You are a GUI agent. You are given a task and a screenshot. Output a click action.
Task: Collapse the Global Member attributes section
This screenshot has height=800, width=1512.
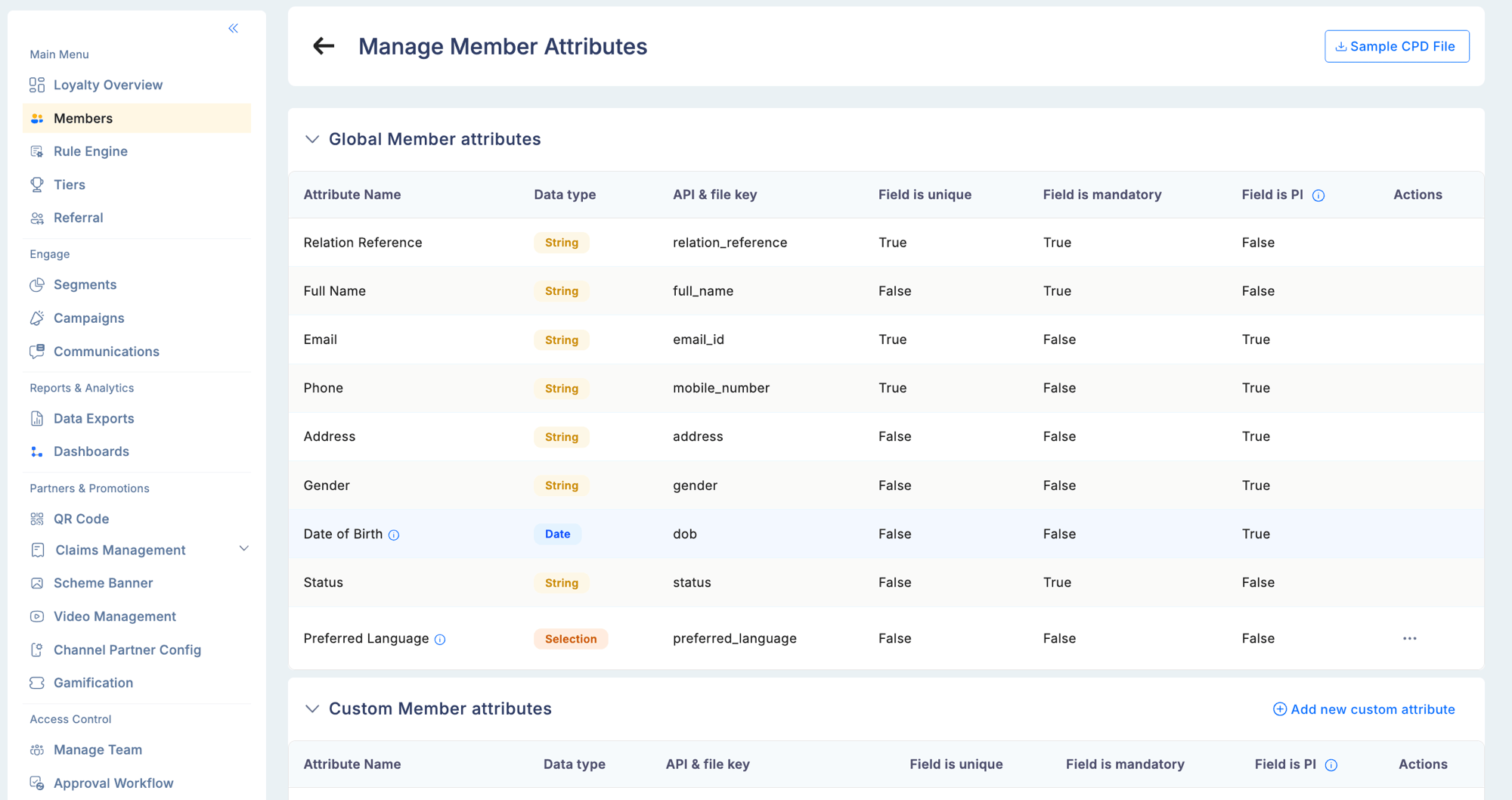(312, 139)
